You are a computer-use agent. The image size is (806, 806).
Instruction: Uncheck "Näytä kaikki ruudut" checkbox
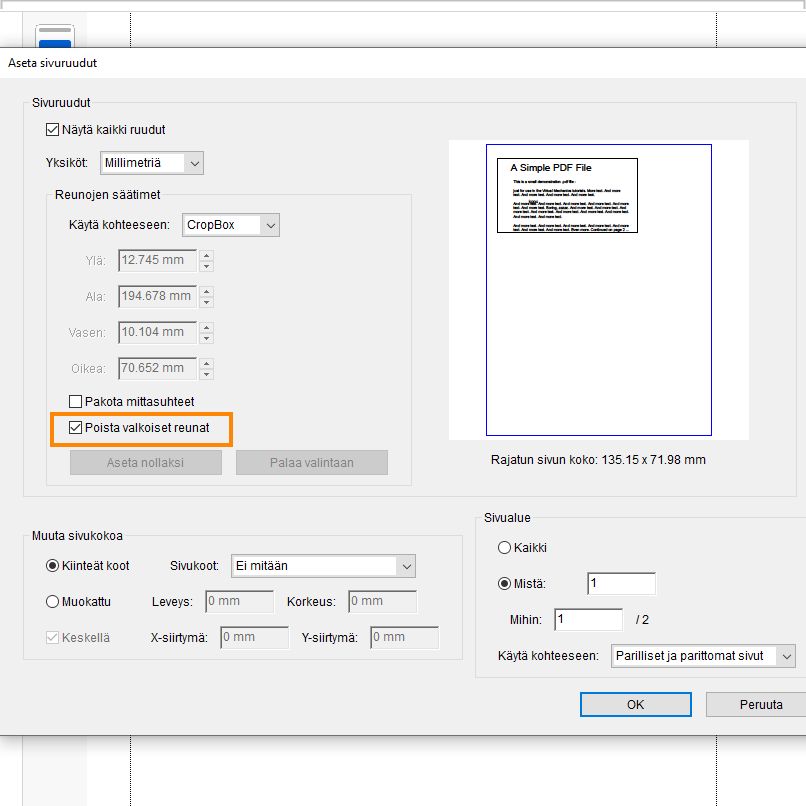coord(52,129)
